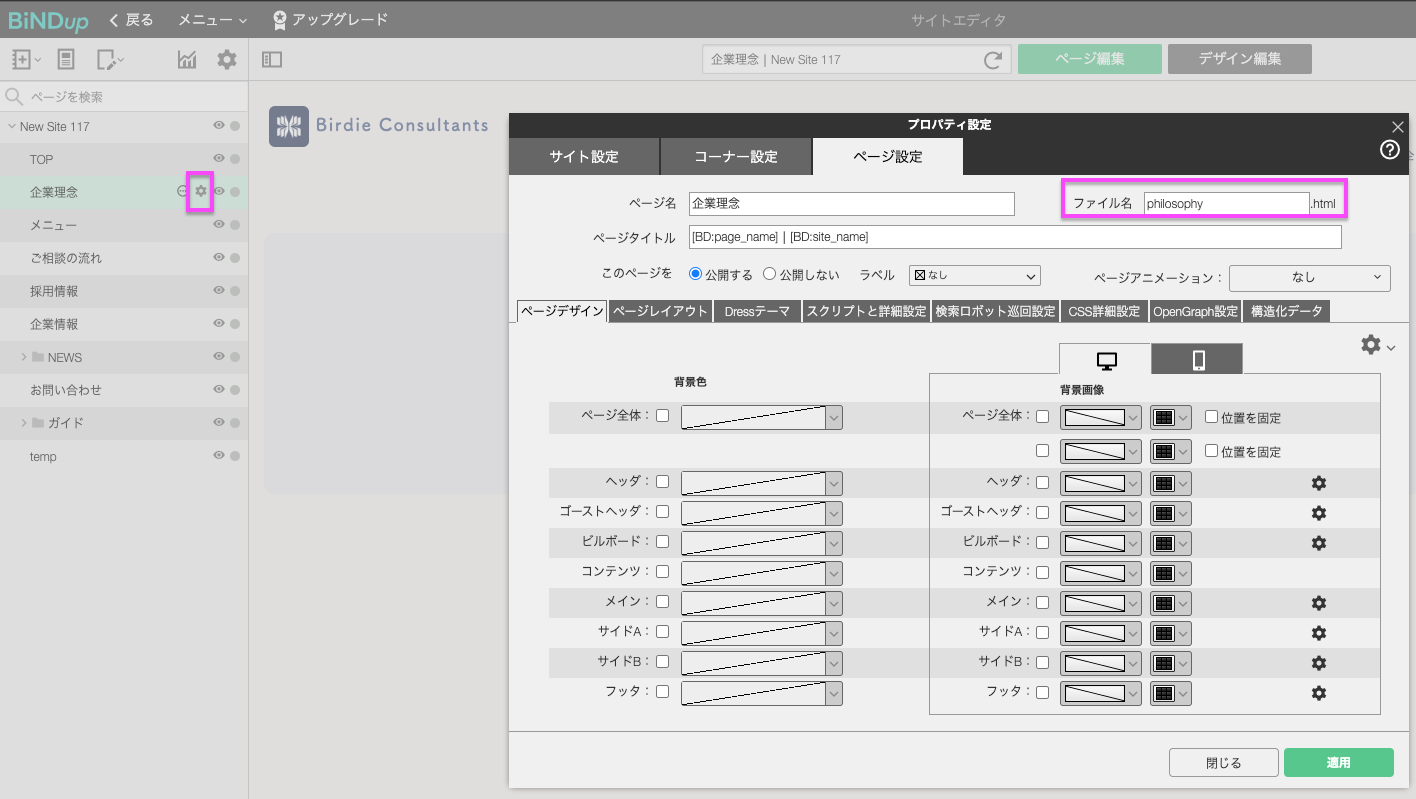Click the ページ編集 button
1416x799 pixels.
1090,59
